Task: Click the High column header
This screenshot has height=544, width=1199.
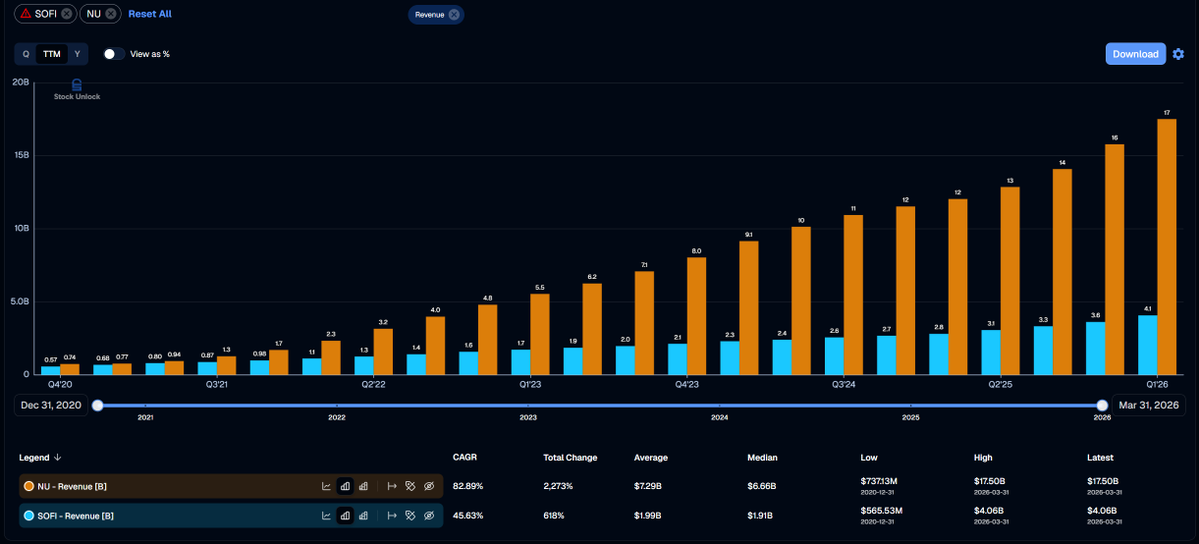Action: pos(983,458)
